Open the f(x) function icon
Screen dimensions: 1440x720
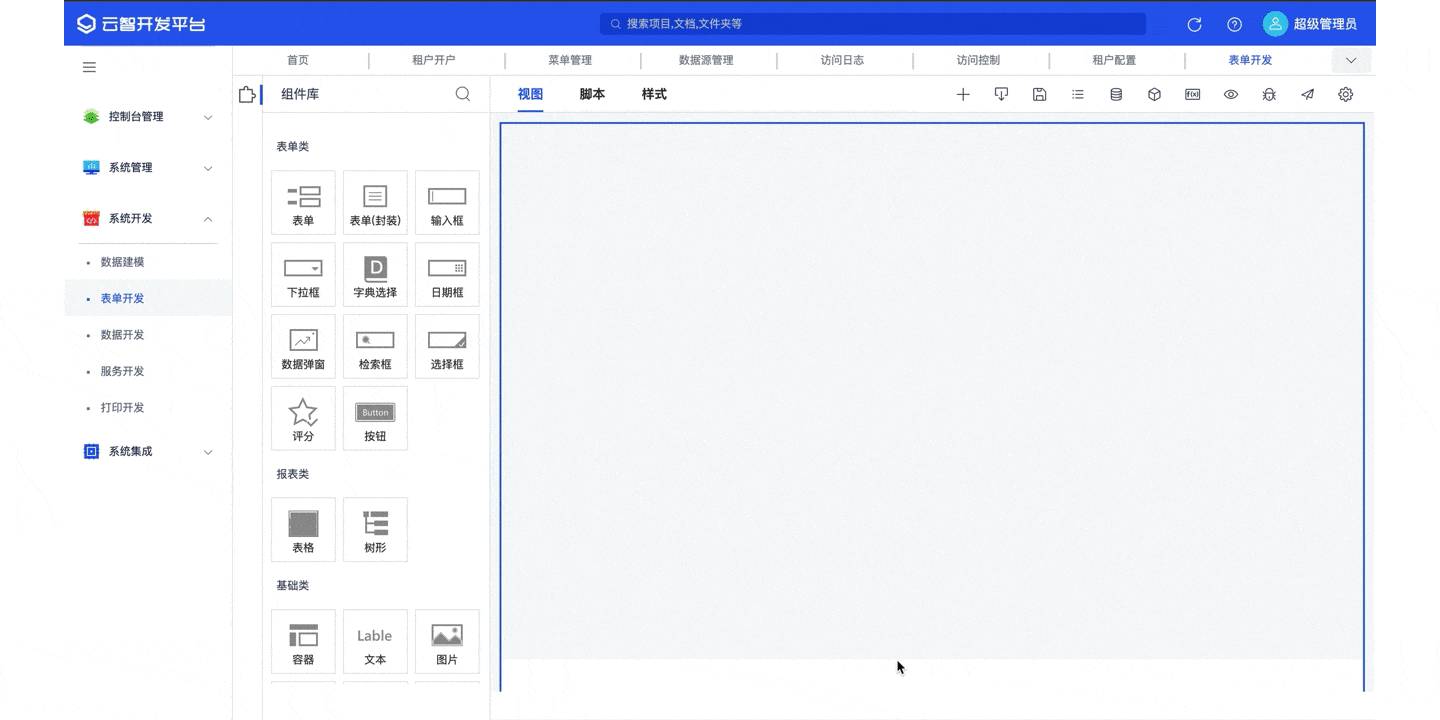click(1192, 94)
